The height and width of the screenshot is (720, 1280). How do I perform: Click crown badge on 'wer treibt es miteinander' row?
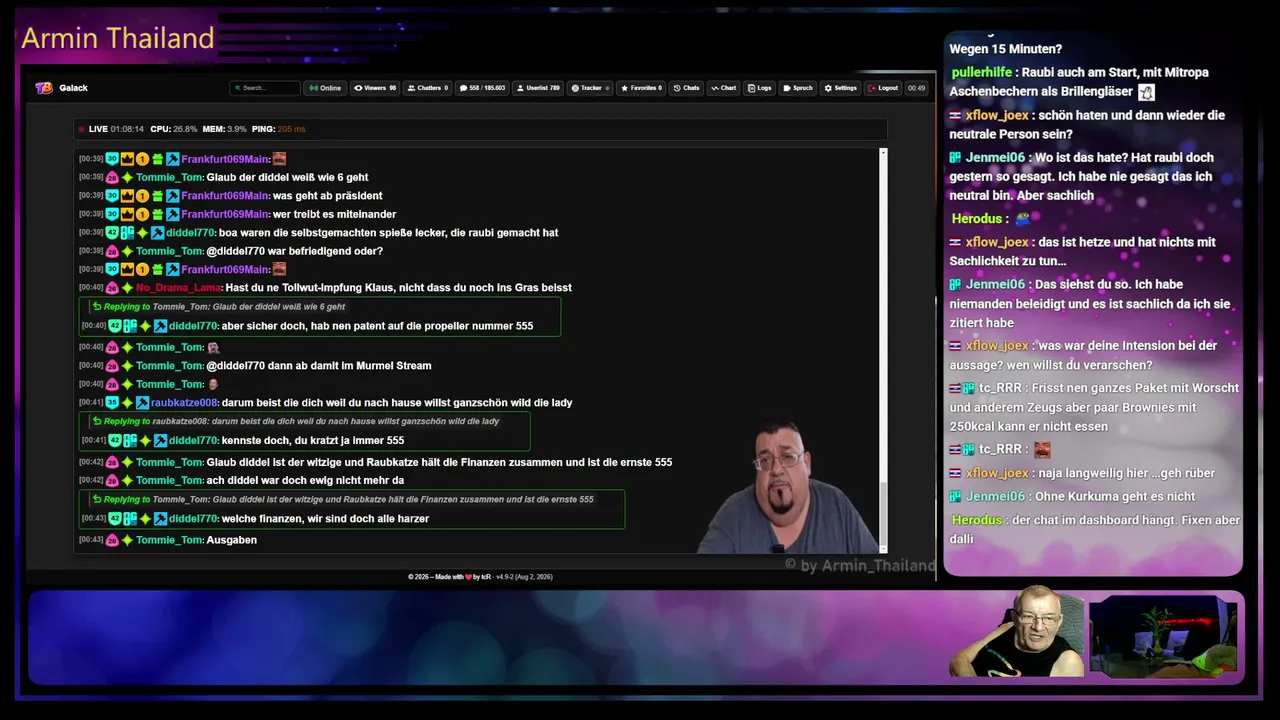[x=127, y=214]
